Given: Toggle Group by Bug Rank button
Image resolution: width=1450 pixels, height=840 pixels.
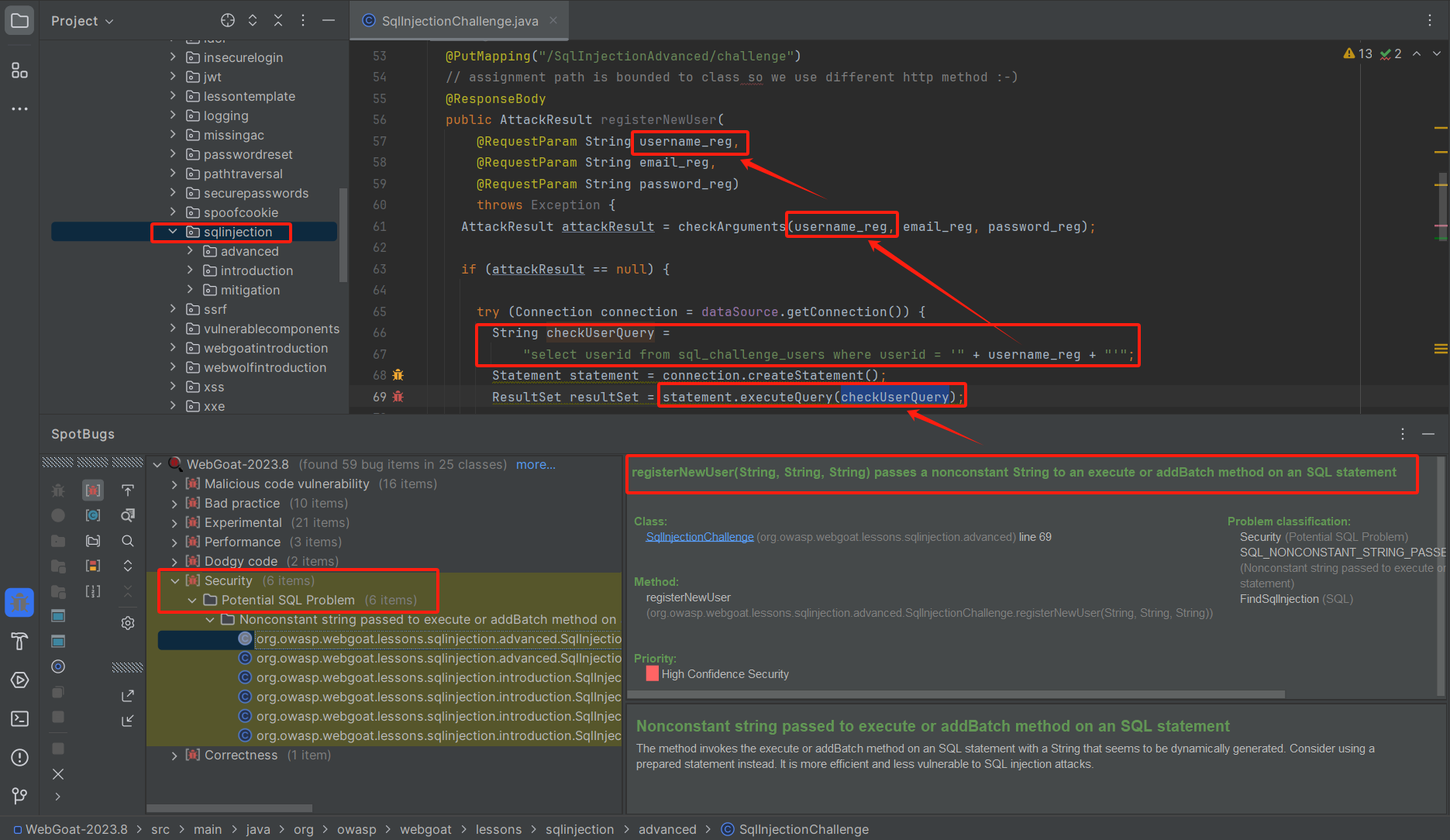Looking at the screenshot, I should coord(93,591).
